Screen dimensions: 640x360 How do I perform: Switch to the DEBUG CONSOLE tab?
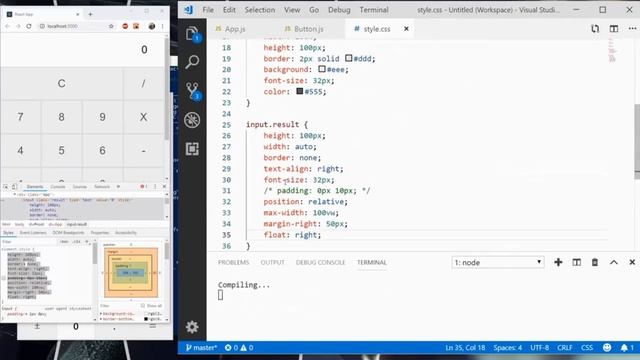320,262
